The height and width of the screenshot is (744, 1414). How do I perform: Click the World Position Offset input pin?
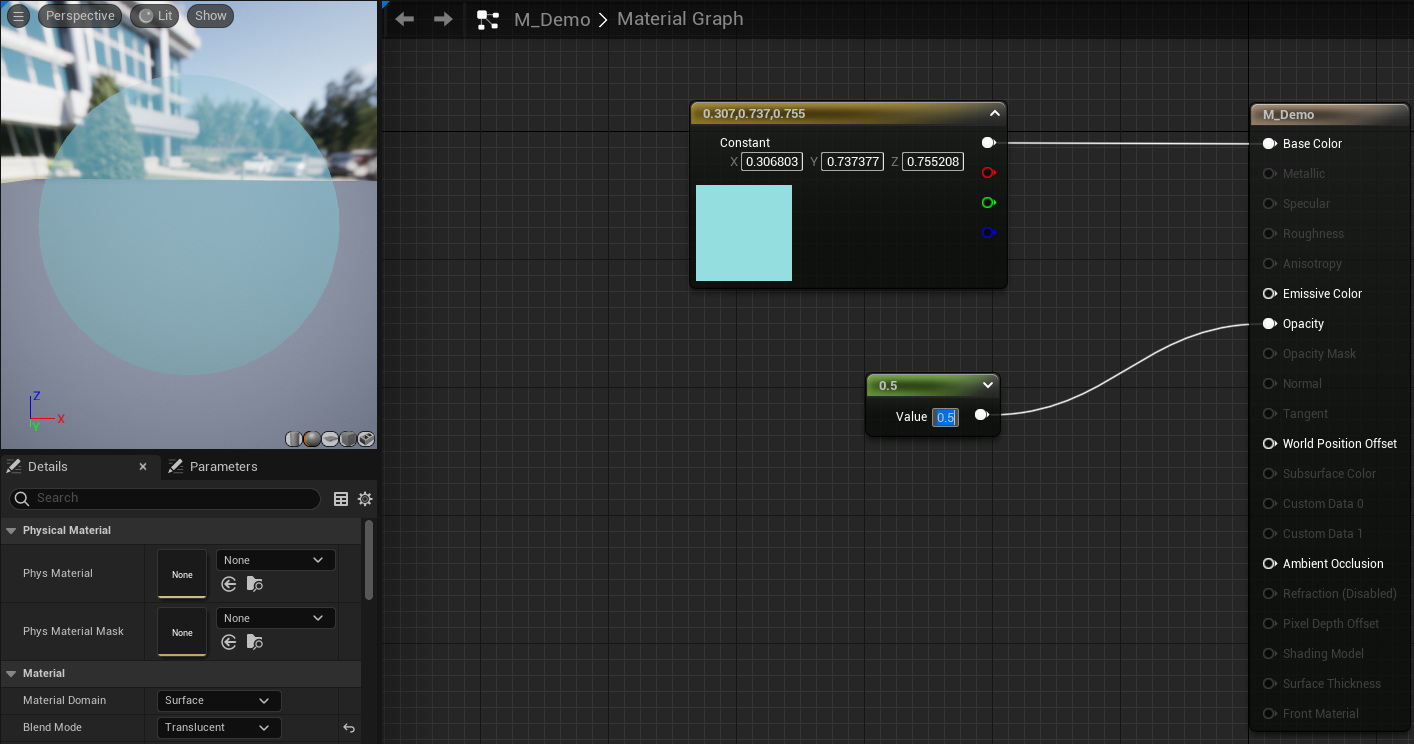click(1269, 444)
